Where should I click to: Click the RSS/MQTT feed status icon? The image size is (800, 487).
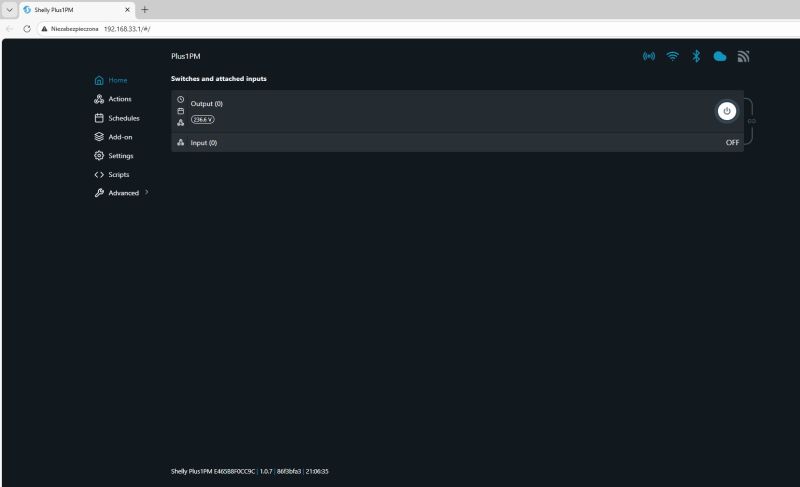click(x=743, y=56)
